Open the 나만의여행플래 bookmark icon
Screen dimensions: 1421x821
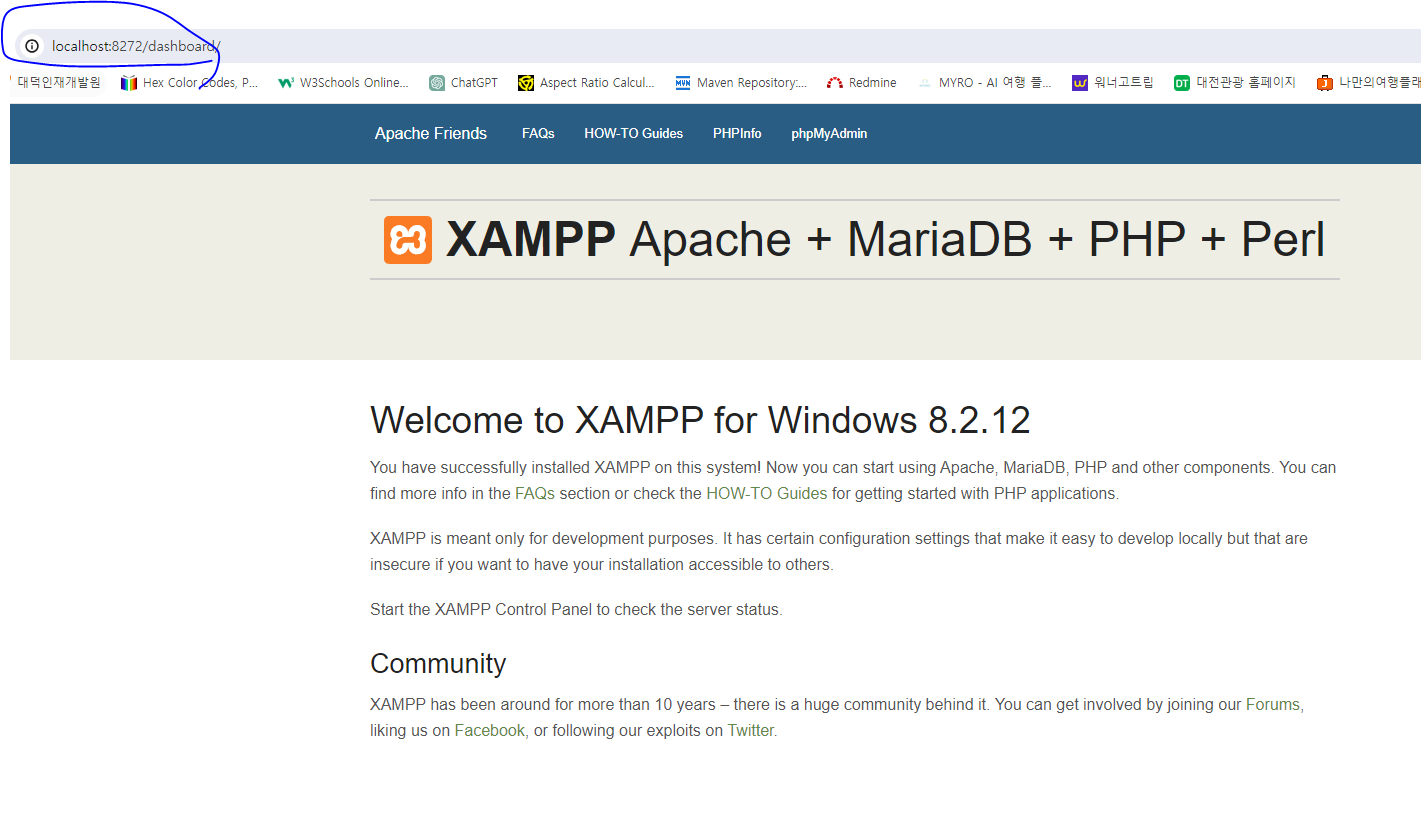tap(1325, 83)
